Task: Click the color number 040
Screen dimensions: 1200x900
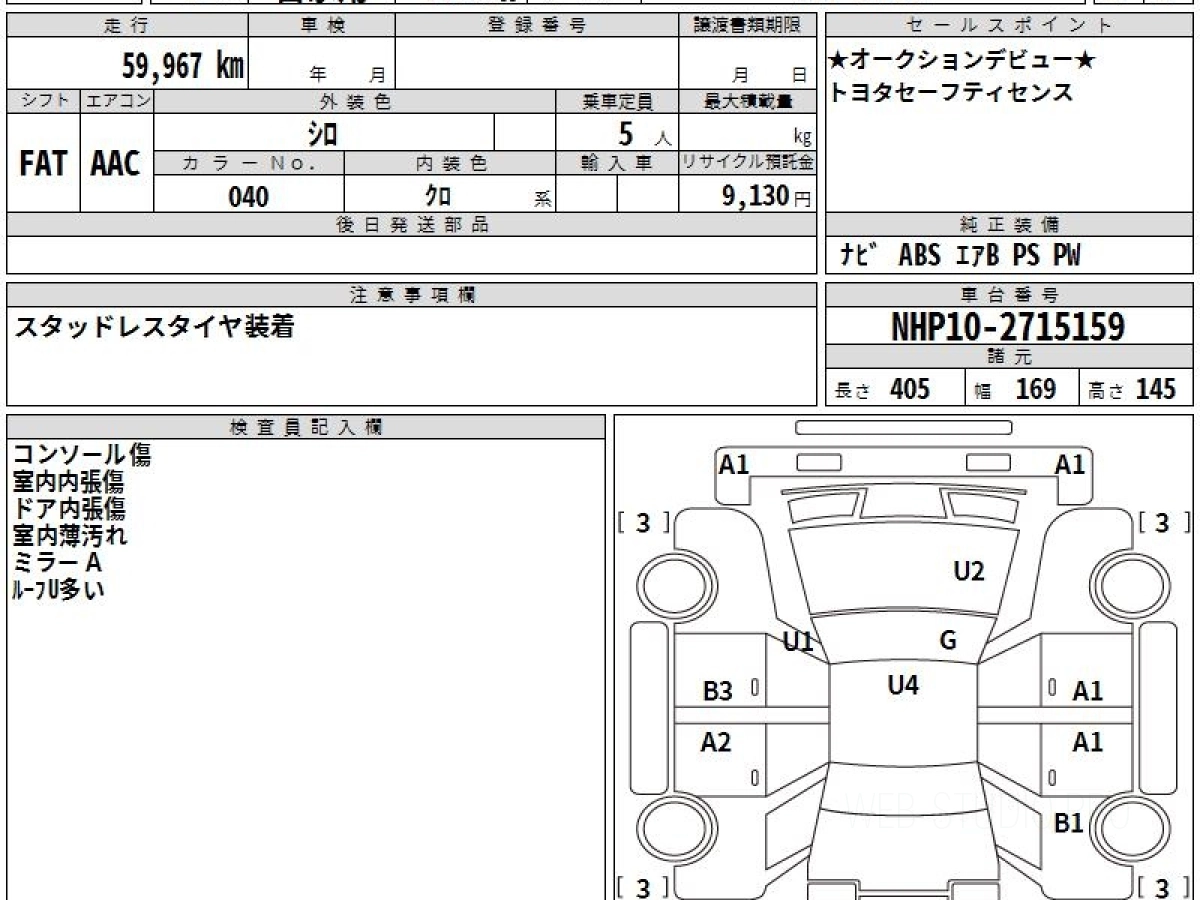Action: coord(249,197)
